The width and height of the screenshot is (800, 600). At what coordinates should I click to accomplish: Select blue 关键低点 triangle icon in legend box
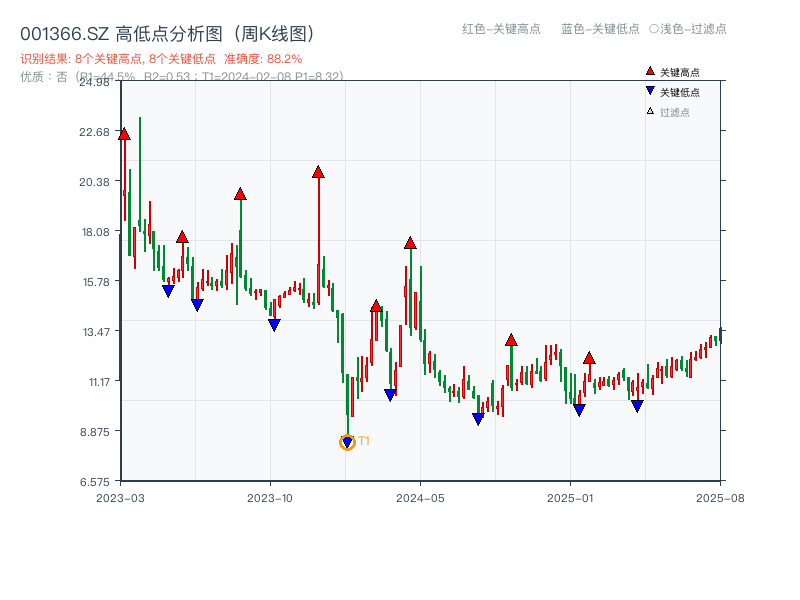click(650, 90)
